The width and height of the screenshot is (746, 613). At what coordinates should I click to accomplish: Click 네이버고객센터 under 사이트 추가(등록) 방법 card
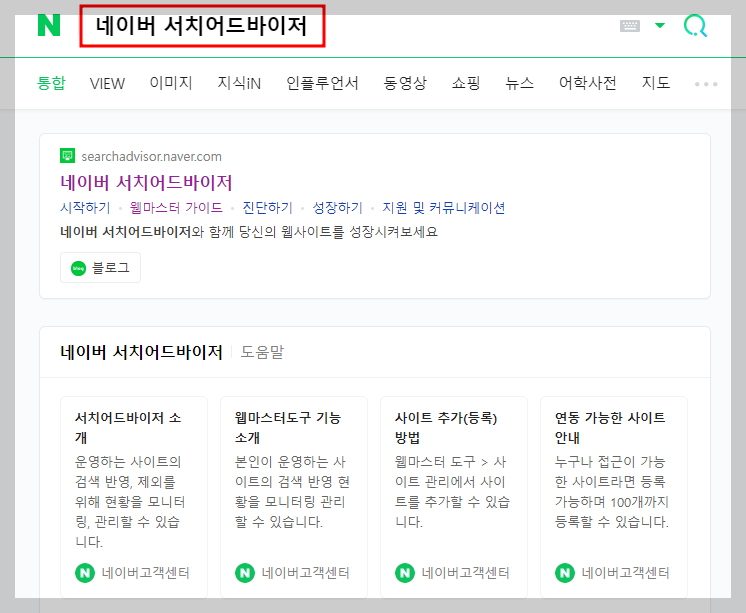pos(466,573)
